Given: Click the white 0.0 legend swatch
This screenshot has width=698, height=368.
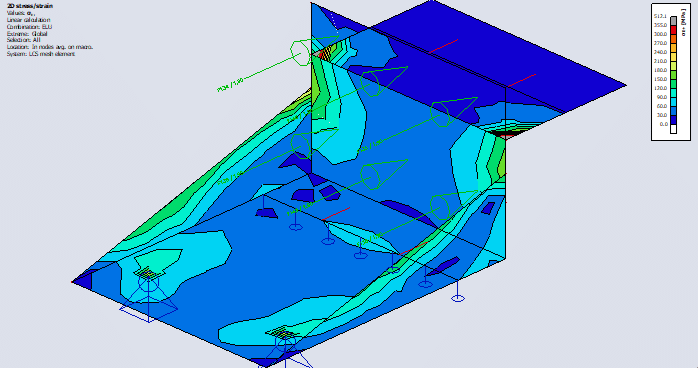Looking at the screenshot, I should (x=673, y=129).
